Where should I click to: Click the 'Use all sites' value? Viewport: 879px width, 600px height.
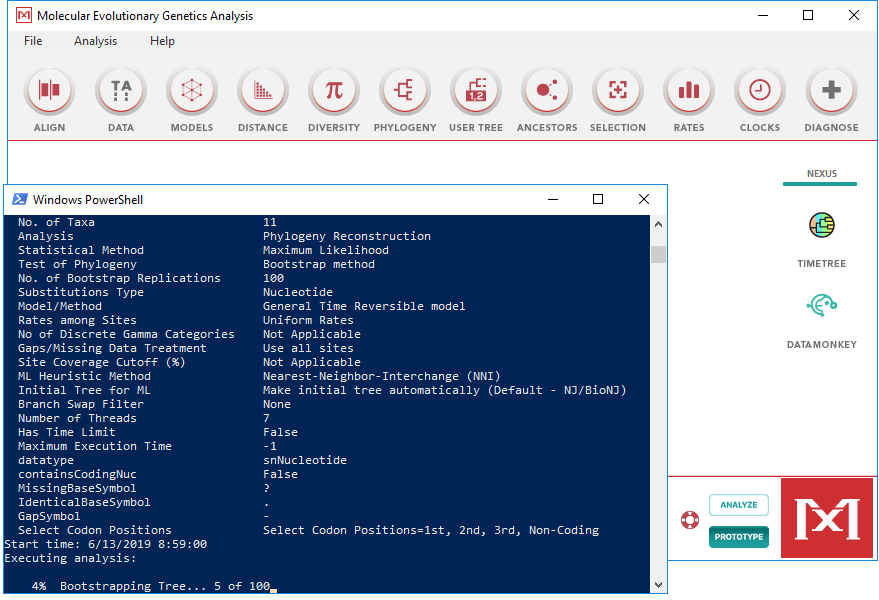308,348
